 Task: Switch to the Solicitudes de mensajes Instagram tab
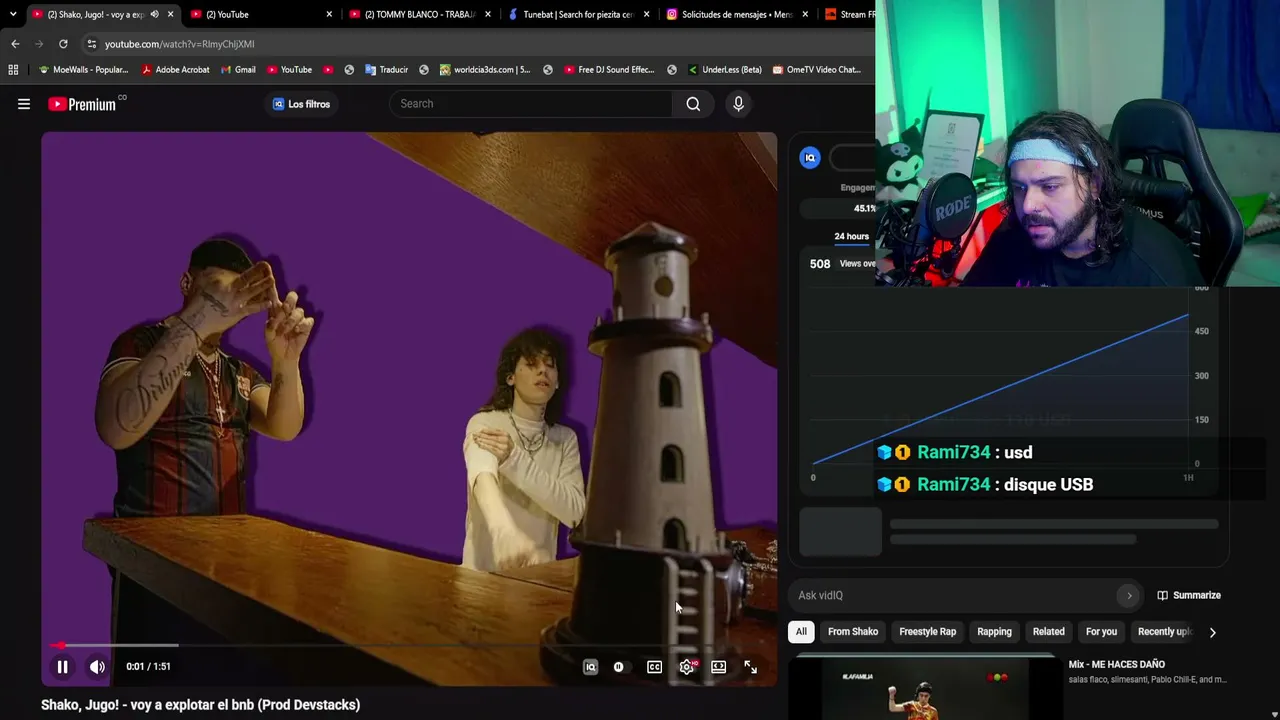736,14
